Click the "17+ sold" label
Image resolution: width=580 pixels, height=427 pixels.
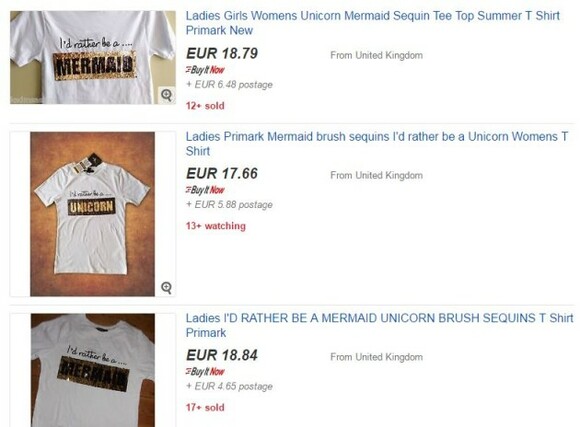[205, 408]
